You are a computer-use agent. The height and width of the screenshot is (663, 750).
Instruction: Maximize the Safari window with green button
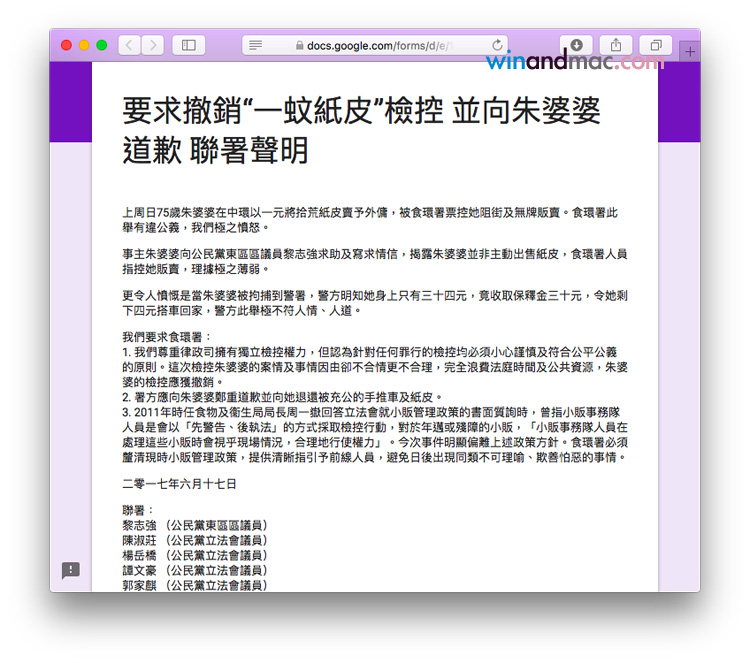click(x=102, y=45)
